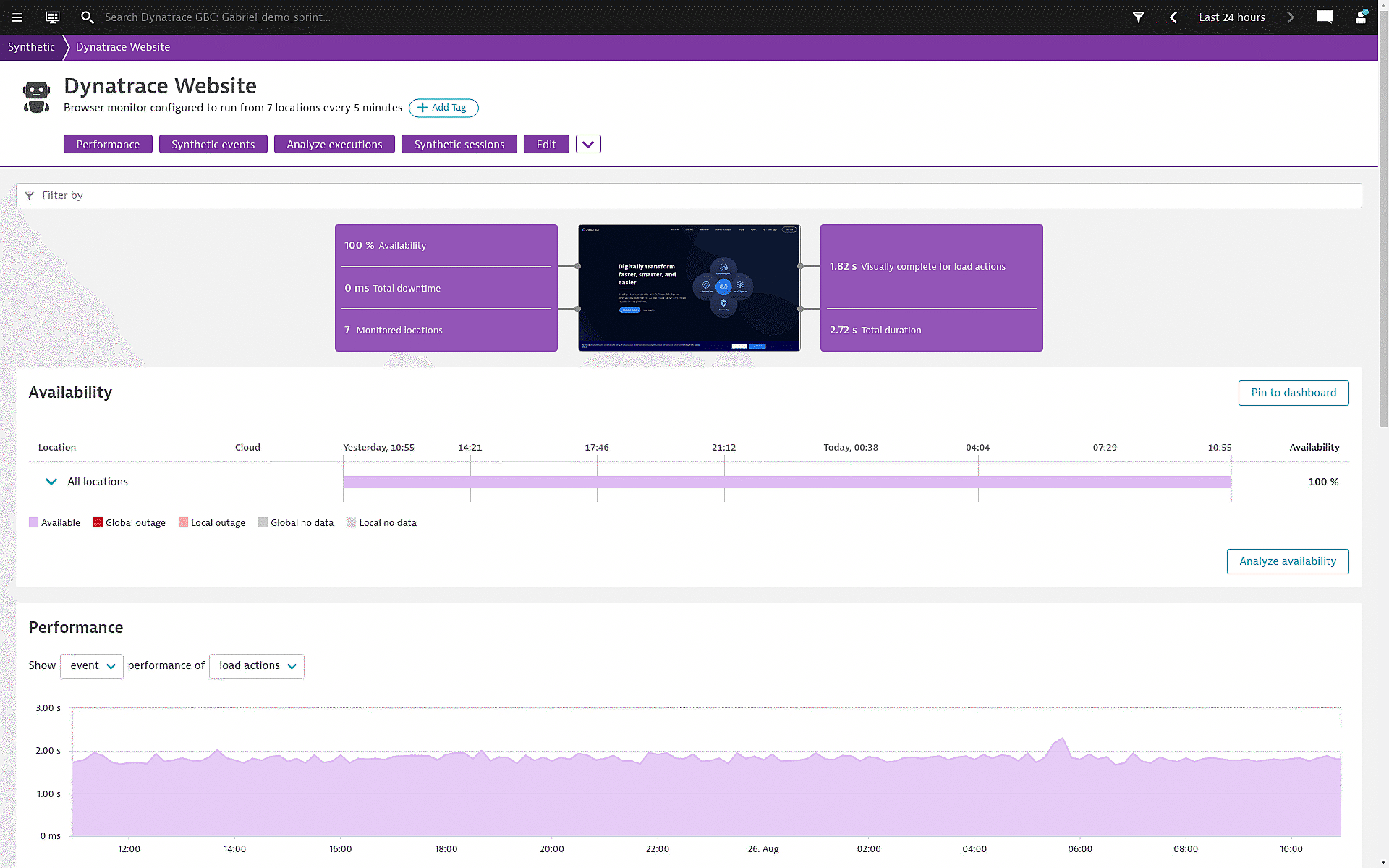Expand the All locations availability row
The width and height of the screenshot is (1389, 868).
[51, 481]
